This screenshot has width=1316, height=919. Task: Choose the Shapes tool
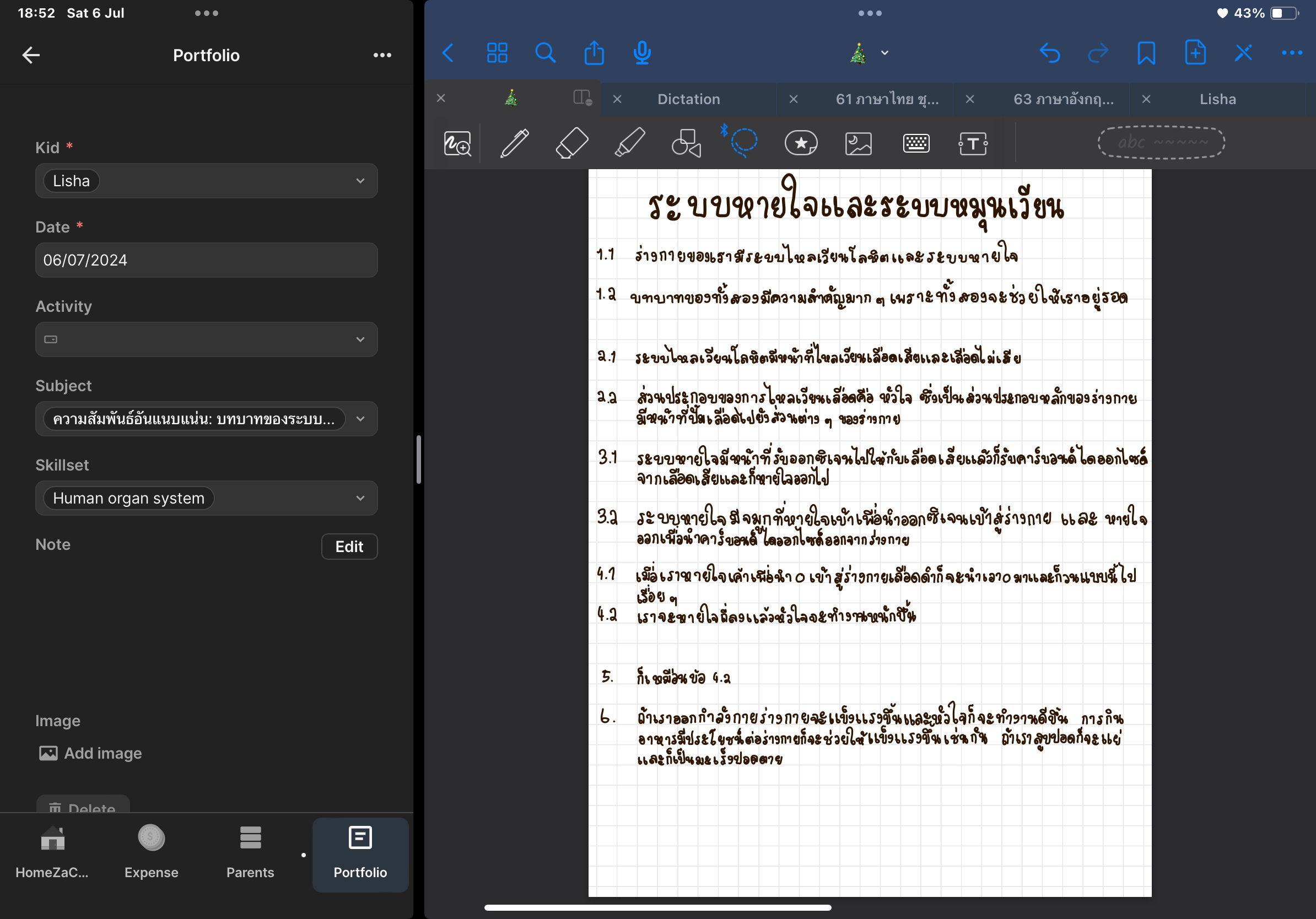(686, 143)
